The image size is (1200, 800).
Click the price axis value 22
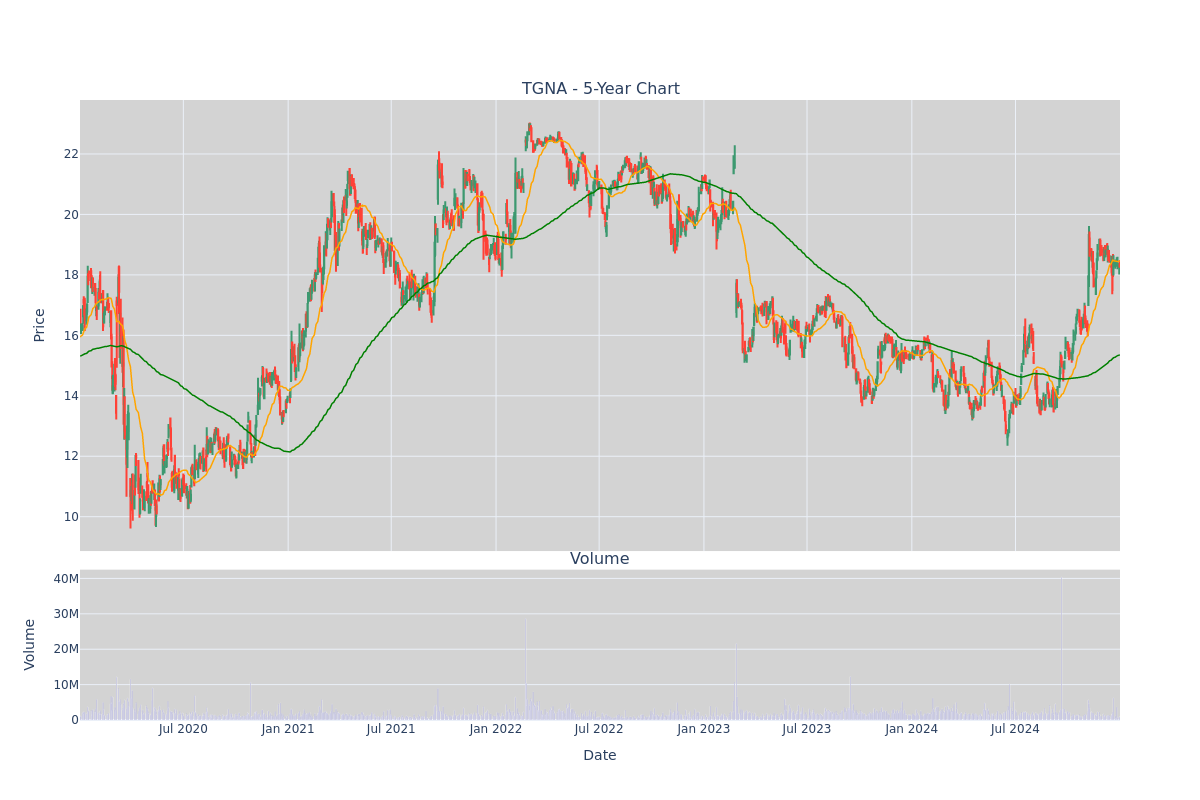(x=71, y=154)
